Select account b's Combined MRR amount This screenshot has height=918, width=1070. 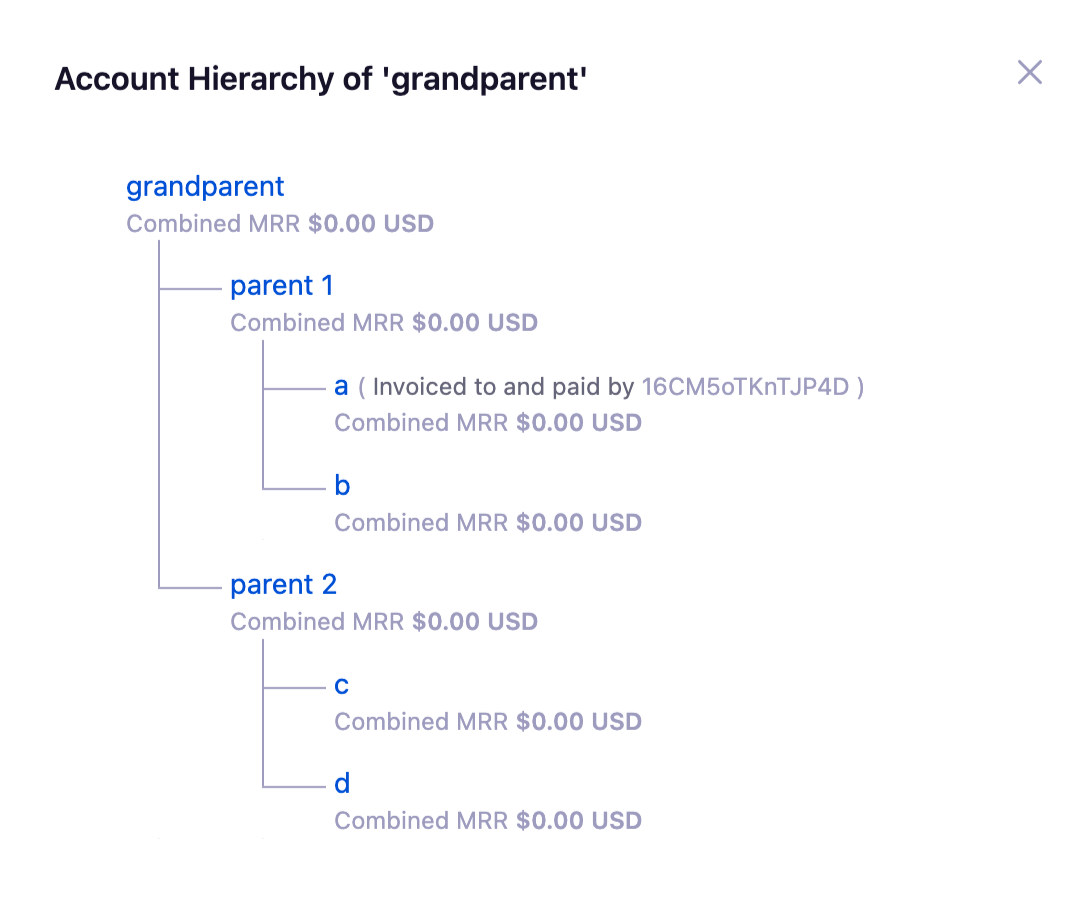point(579,523)
